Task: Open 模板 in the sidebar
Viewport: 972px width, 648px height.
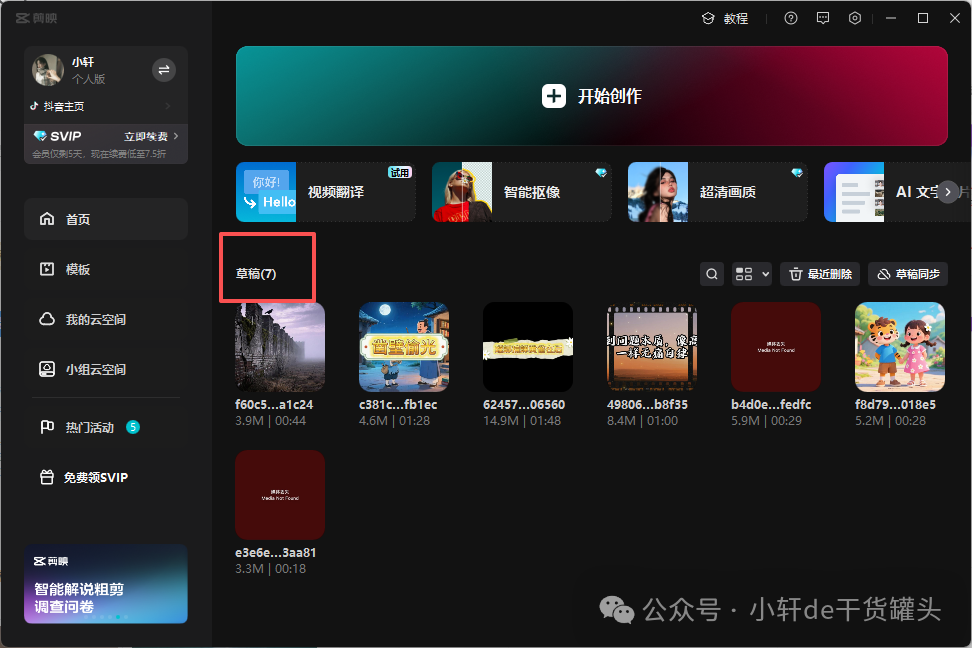Action: 106,269
